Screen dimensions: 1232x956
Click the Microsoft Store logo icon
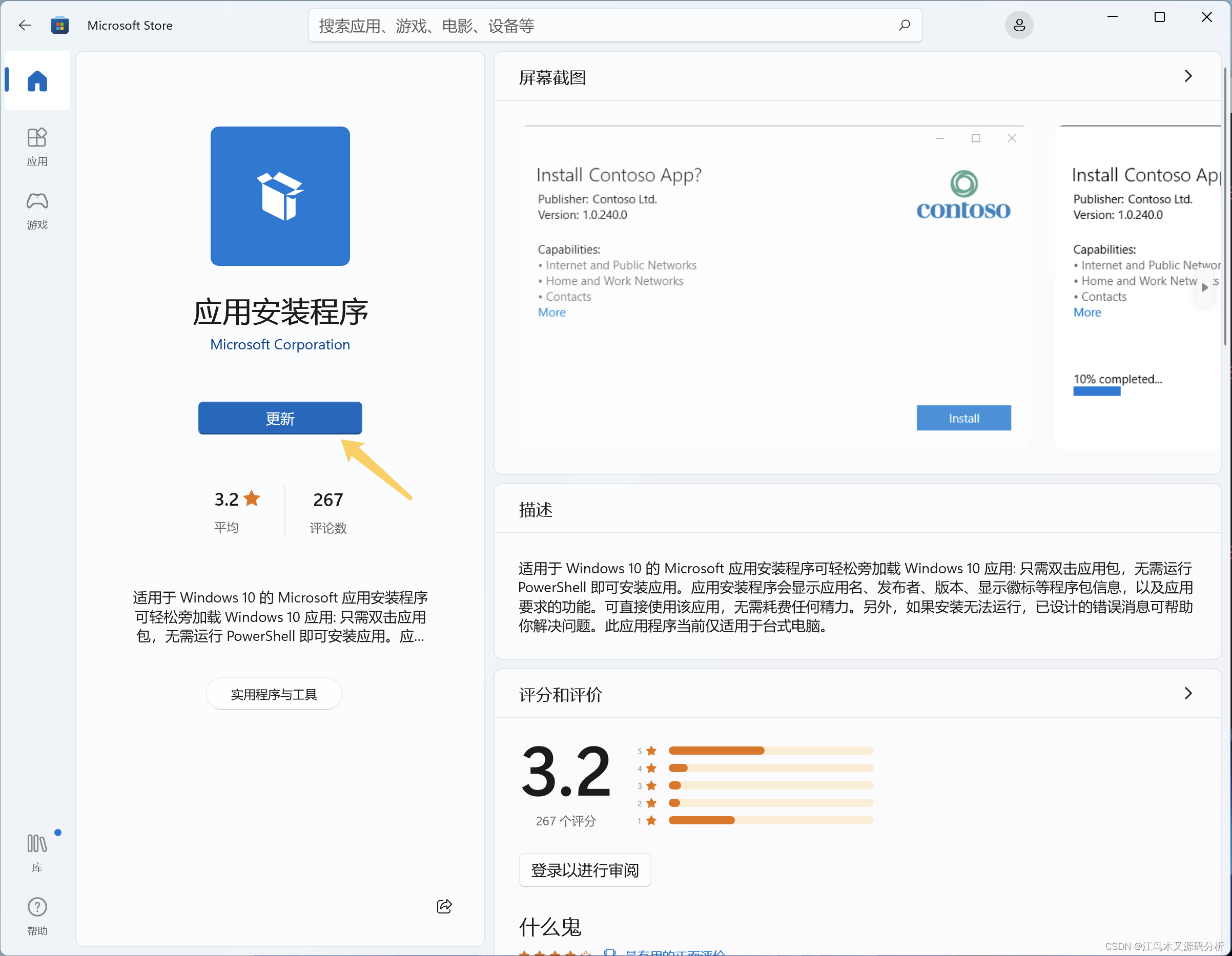click(x=60, y=26)
